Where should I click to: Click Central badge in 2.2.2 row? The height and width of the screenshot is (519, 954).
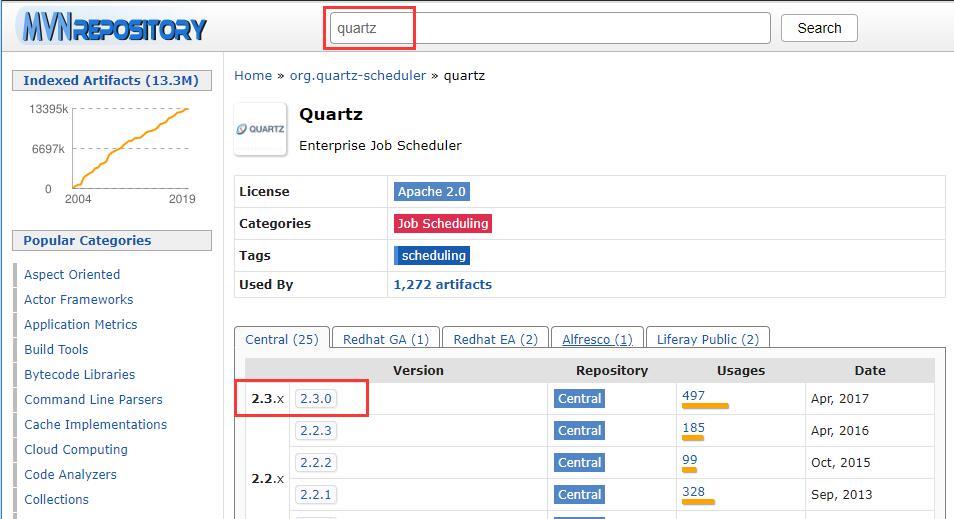579,462
